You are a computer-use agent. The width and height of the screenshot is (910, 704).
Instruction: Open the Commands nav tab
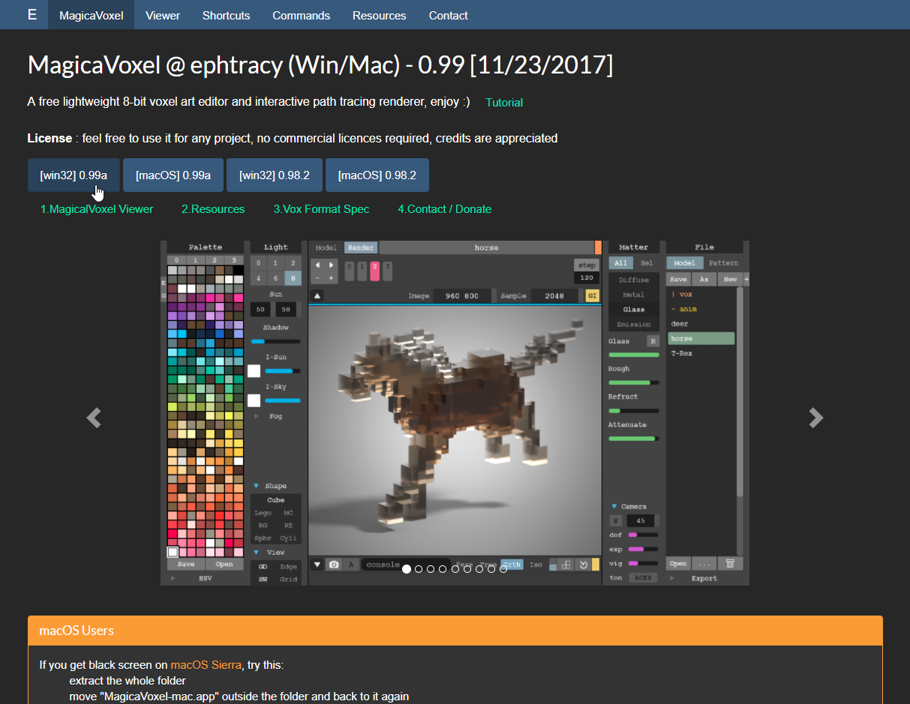pyautogui.click(x=301, y=15)
